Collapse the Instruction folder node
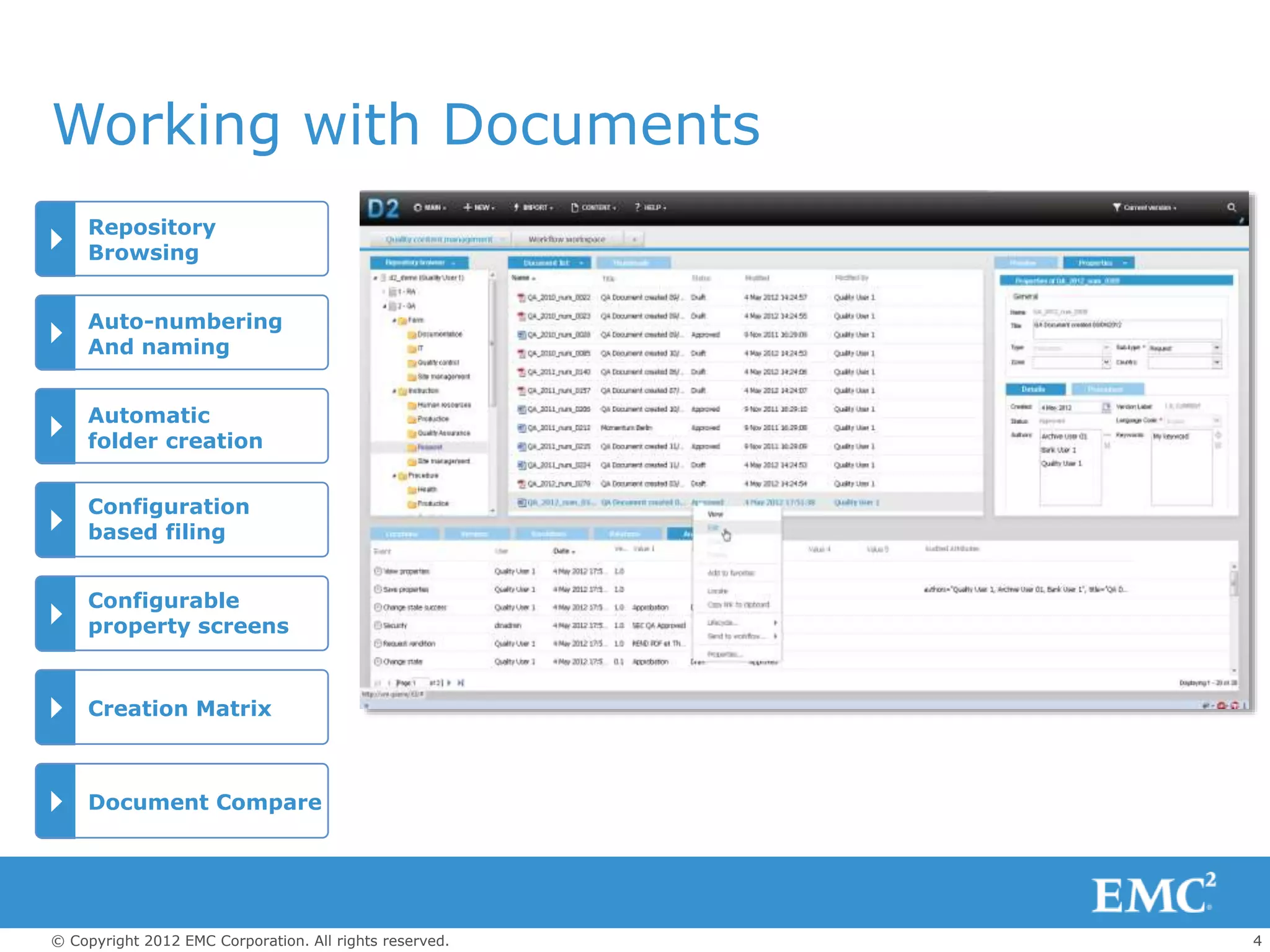This screenshot has height=952, width=1270. coord(394,391)
